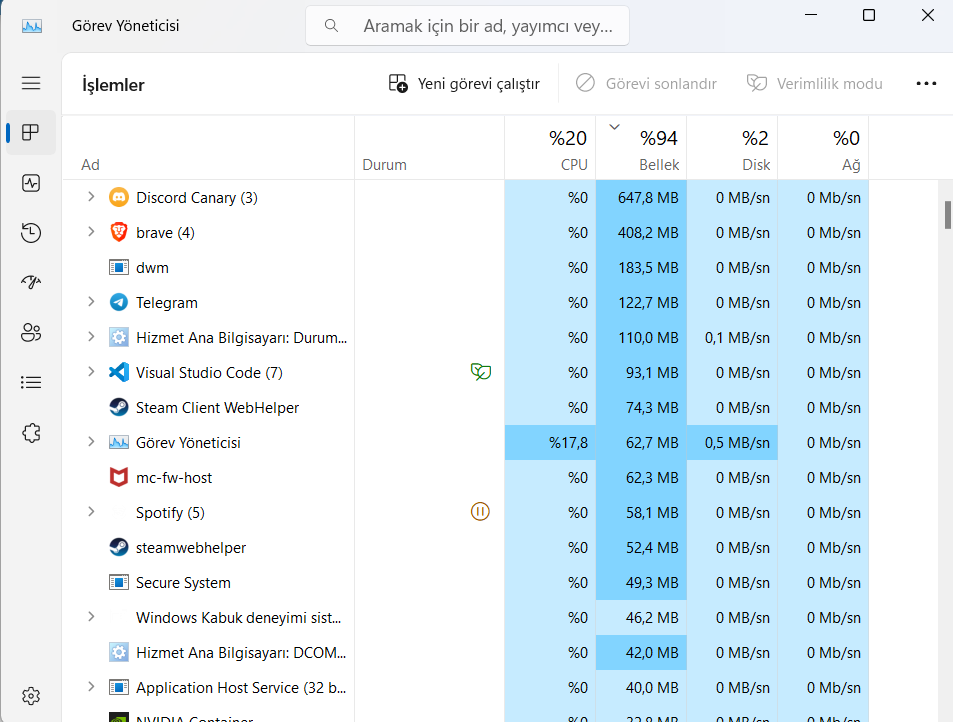Expand the Spotify (5) group
This screenshot has height=722, width=953.
coord(91,512)
